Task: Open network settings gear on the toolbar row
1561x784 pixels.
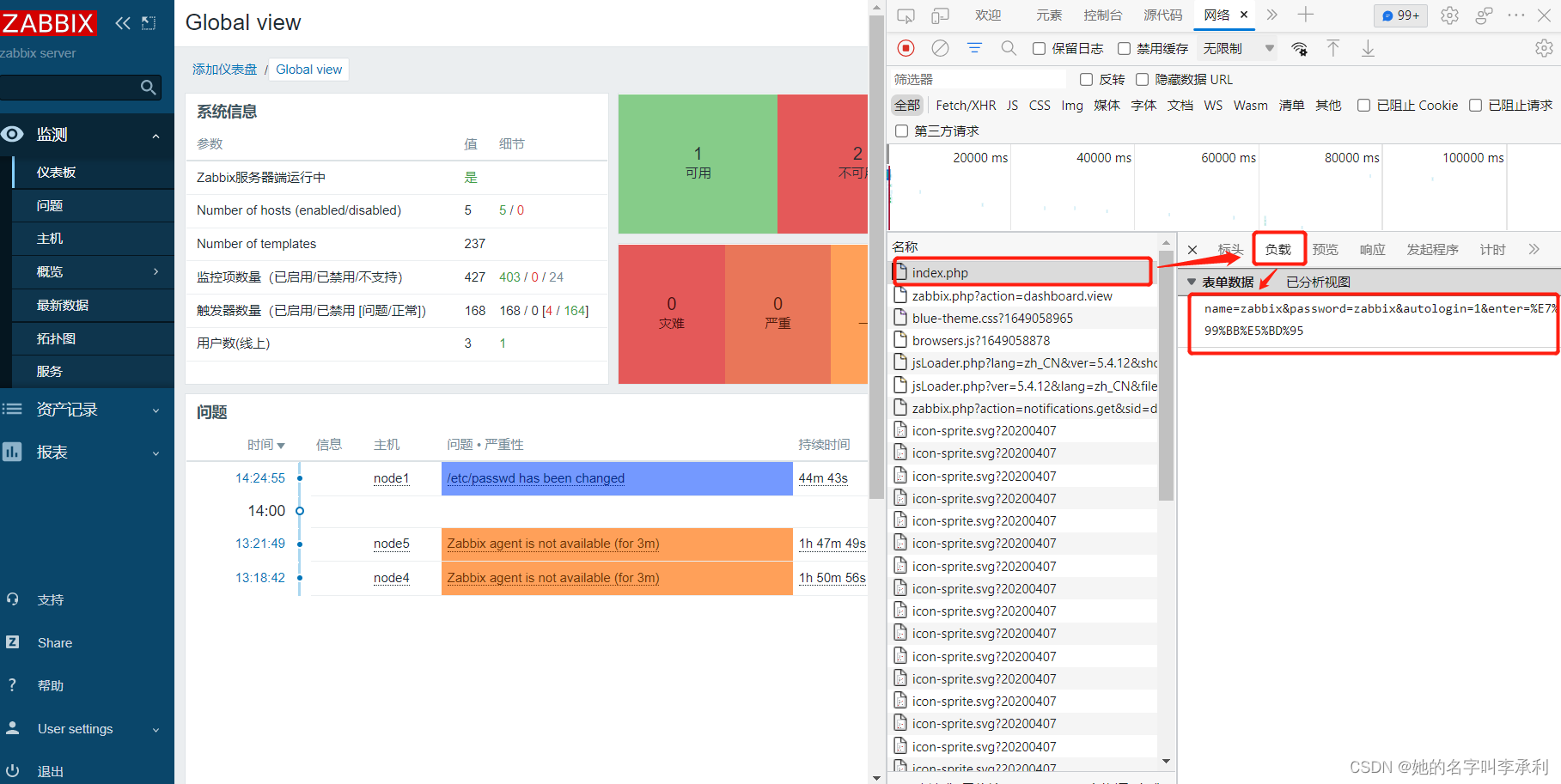Action: click(1544, 48)
